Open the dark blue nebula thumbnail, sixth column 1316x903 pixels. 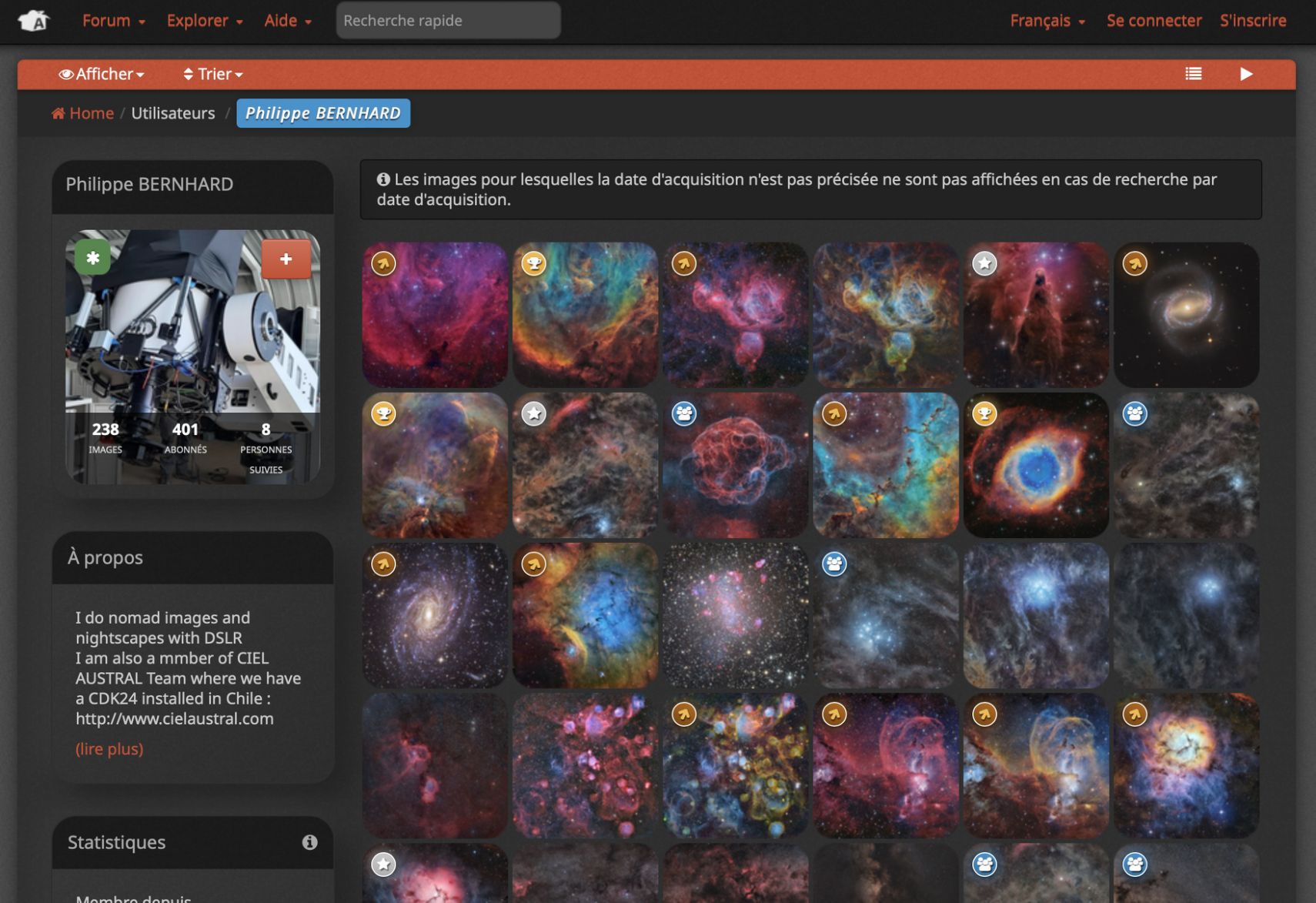tap(1187, 615)
